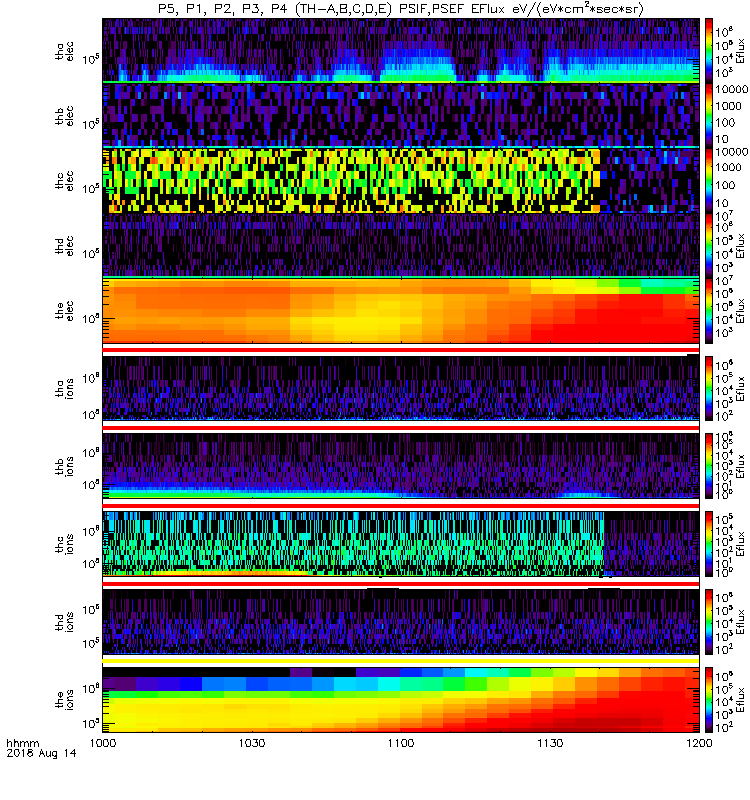Screen dimensions: 750x800
Task: Click the 1100 time tick label
Action: tap(401, 743)
